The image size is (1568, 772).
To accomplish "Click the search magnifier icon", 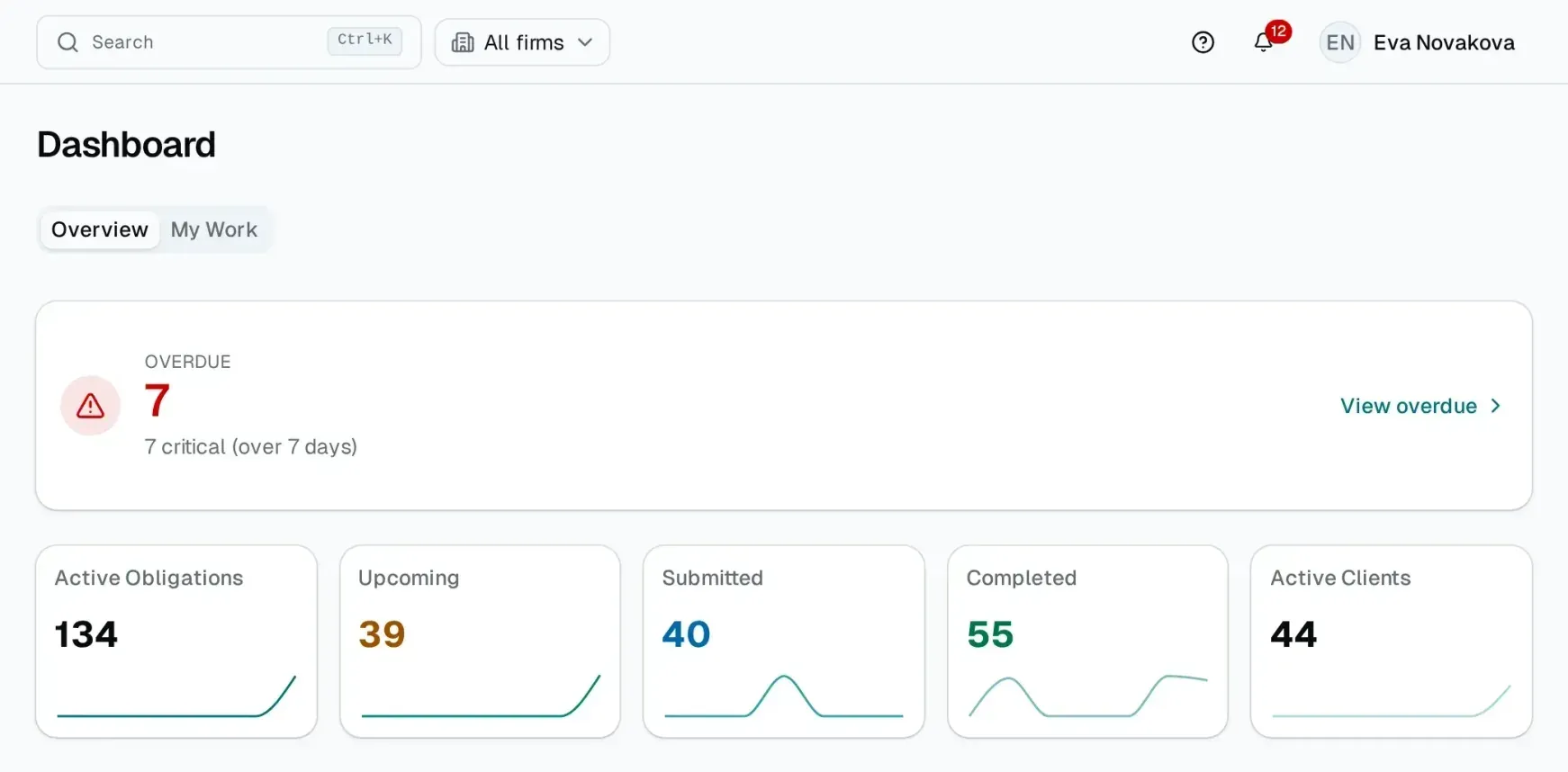I will [x=68, y=42].
